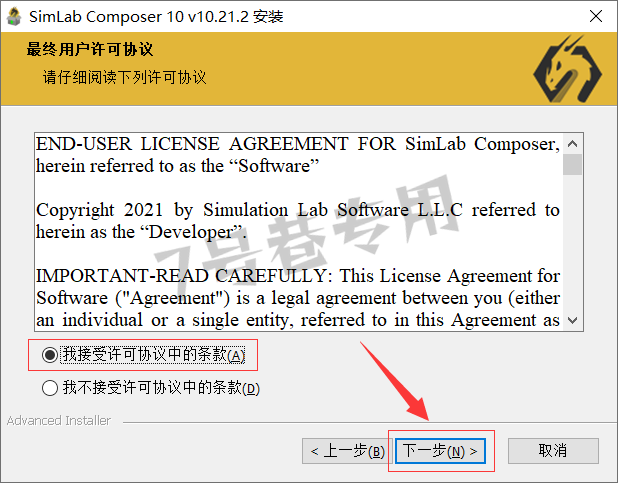The height and width of the screenshot is (483, 618).
Task: Click the scrollbar track below the thumb
Action: (572, 242)
